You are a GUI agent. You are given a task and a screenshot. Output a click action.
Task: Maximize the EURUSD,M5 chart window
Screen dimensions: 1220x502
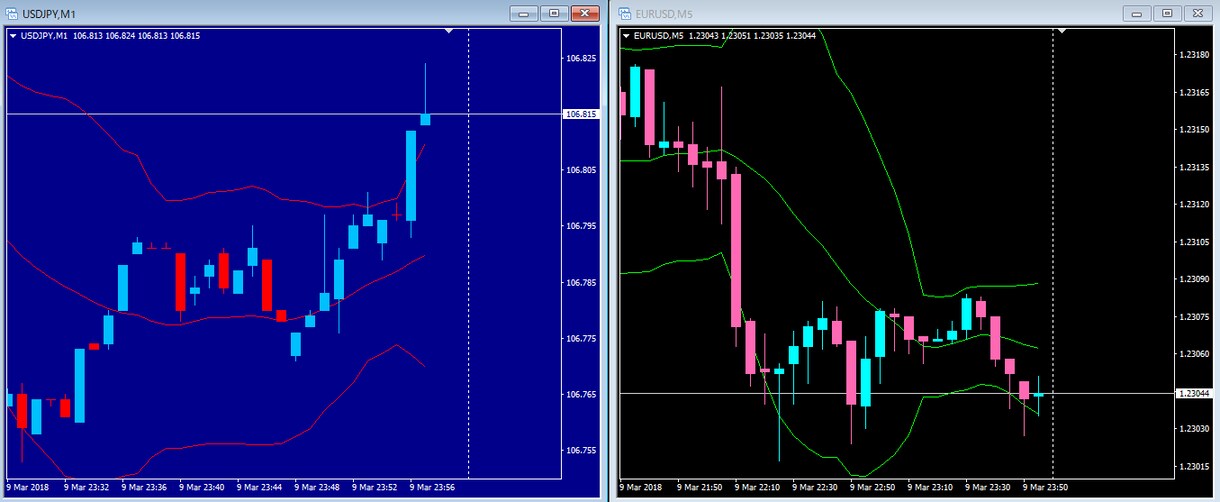tap(1166, 13)
